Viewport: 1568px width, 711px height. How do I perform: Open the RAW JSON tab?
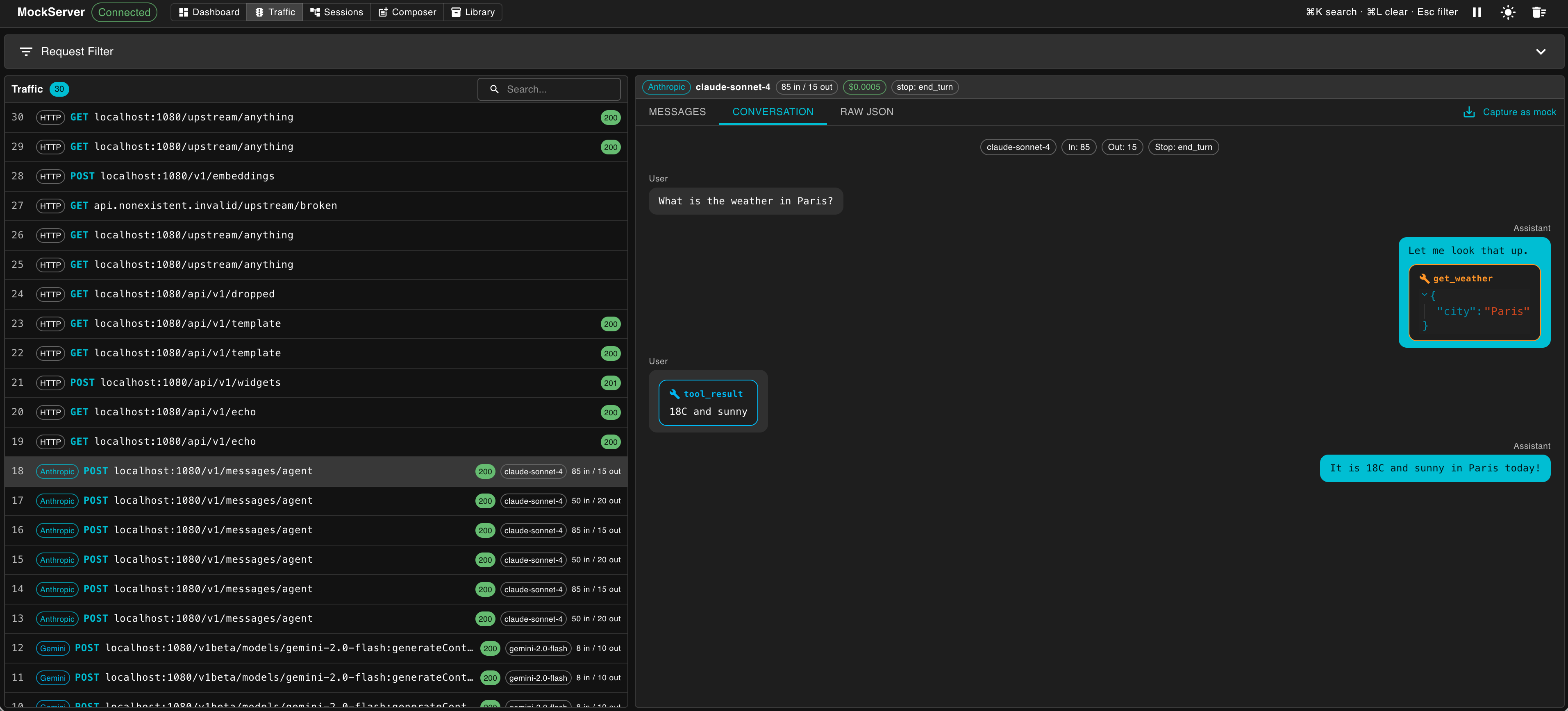tap(867, 112)
